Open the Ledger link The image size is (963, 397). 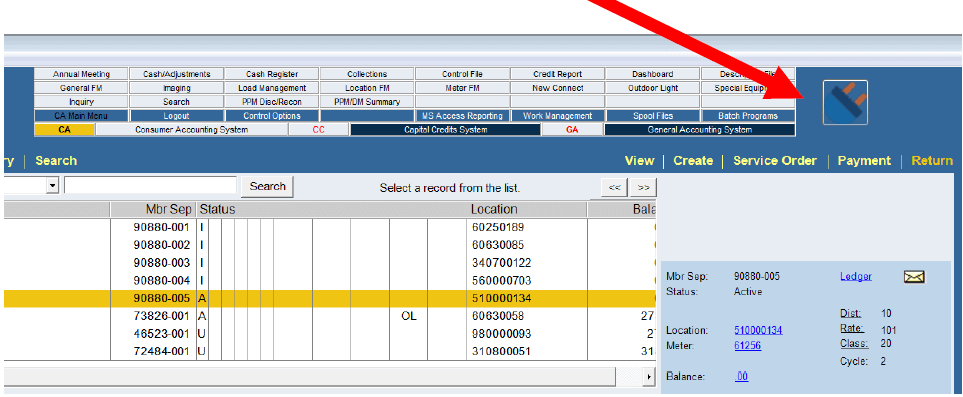[856, 277]
